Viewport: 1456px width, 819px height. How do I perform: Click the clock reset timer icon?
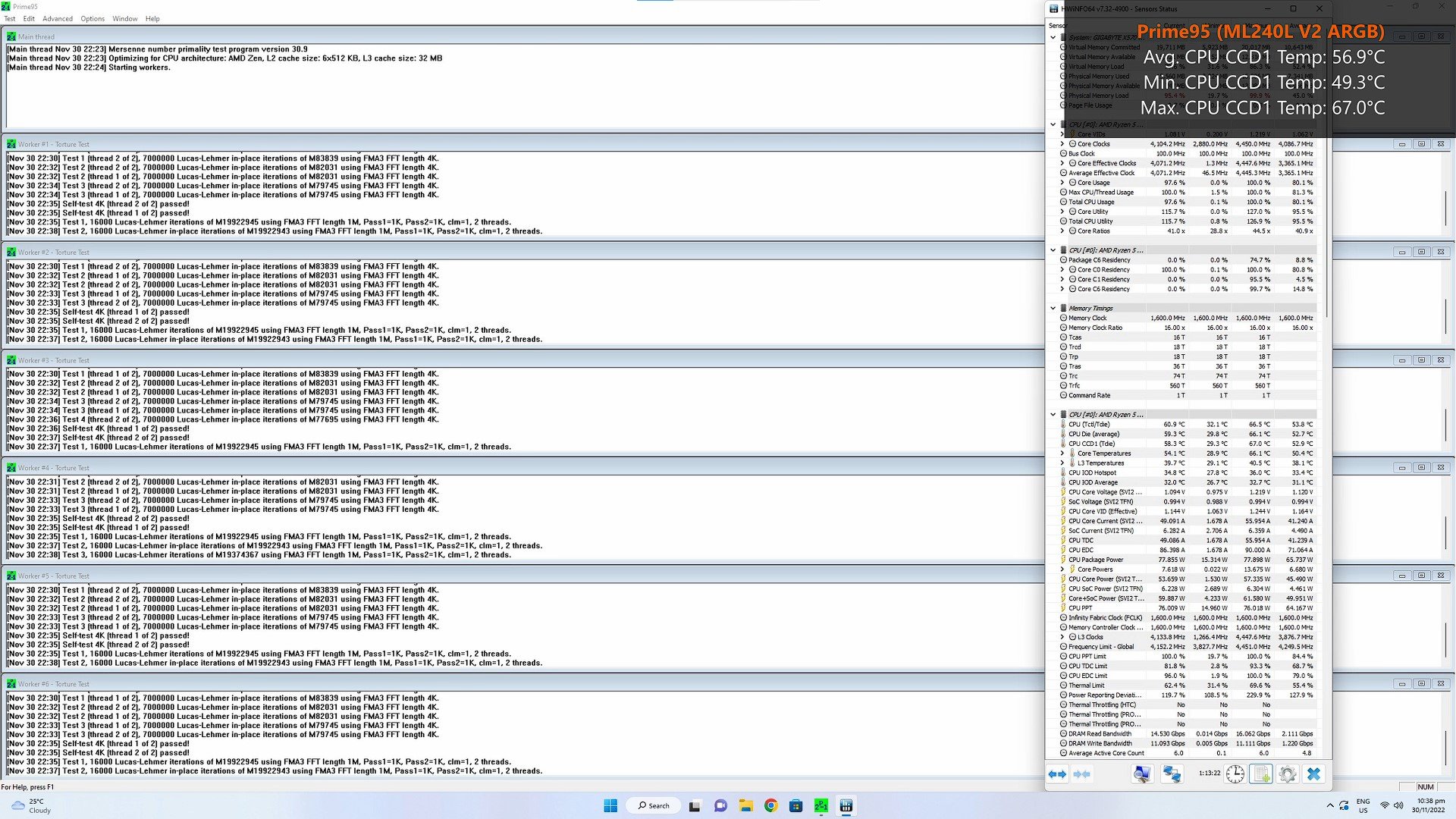(x=1235, y=774)
